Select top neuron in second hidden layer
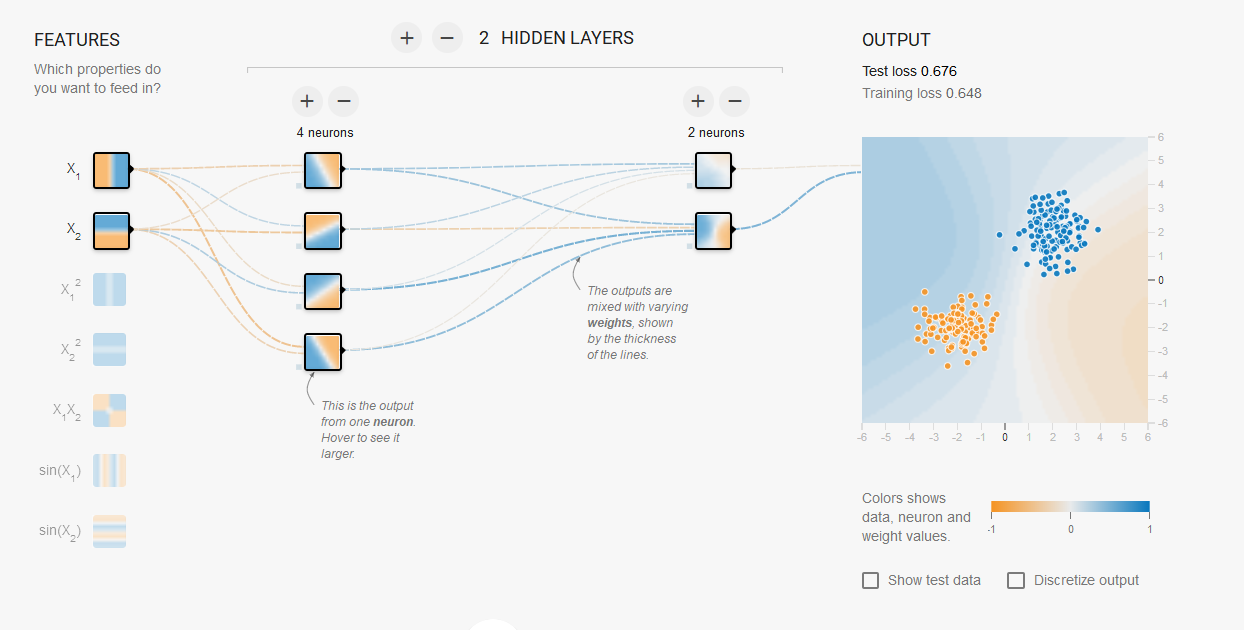The height and width of the screenshot is (630, 1244). (714, 170)
